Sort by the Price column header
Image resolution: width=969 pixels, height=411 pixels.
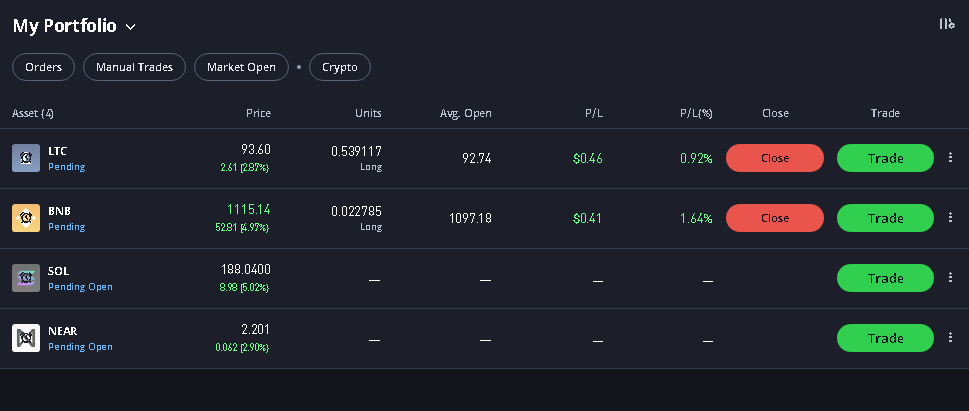coord(258,113)
